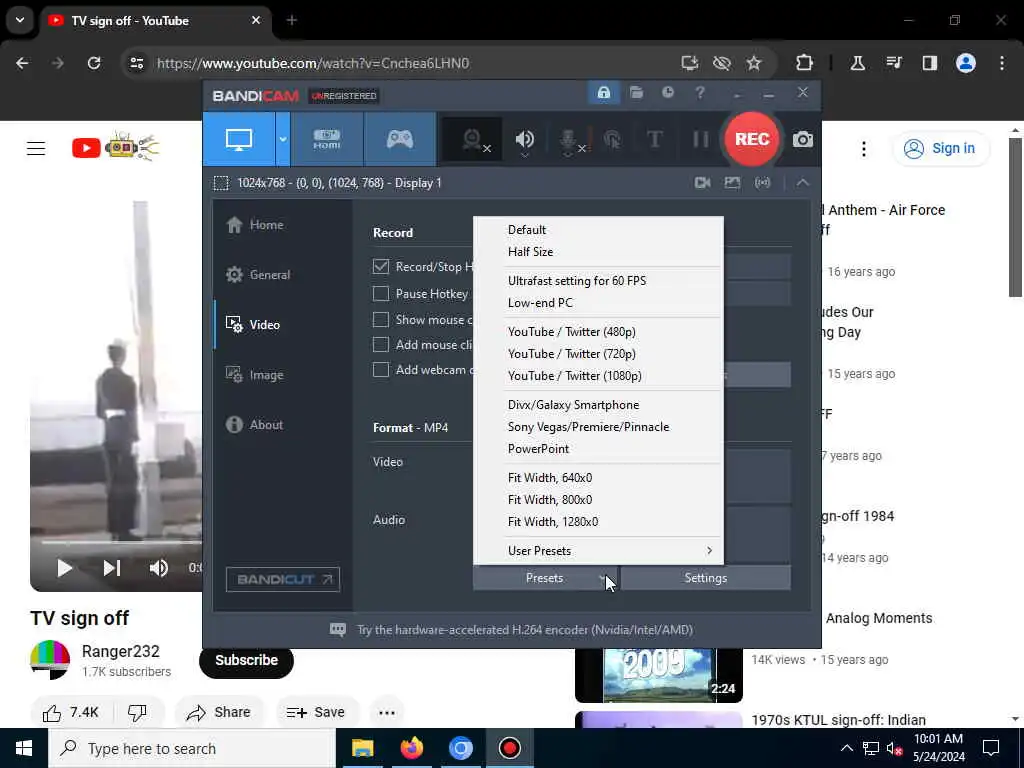Like the TV sign off video
Image resolution: width=1024 pixels, height=768 pixels.
[x=71, y=712]
